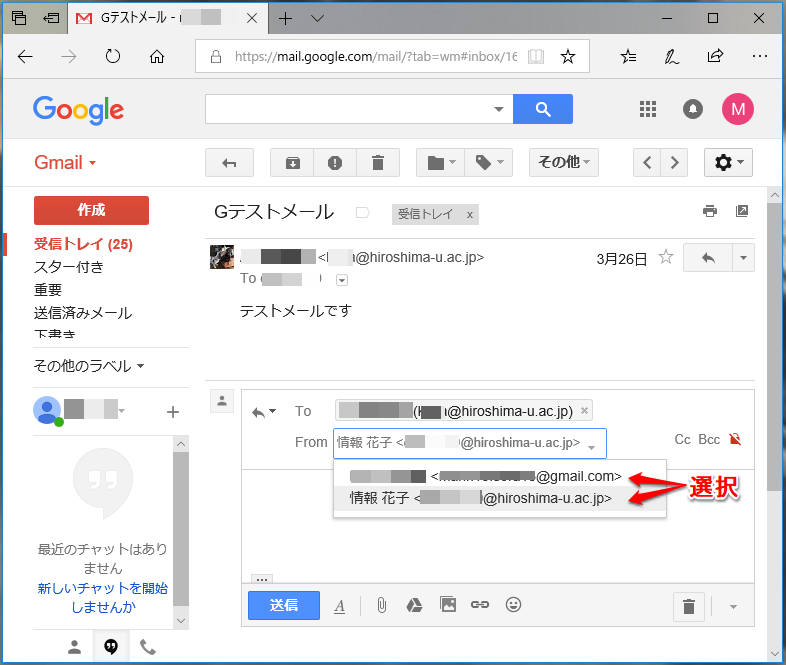Attach files with paperclip icon
This screenshot has height=665, width=786.
click(x=381, y=605)
